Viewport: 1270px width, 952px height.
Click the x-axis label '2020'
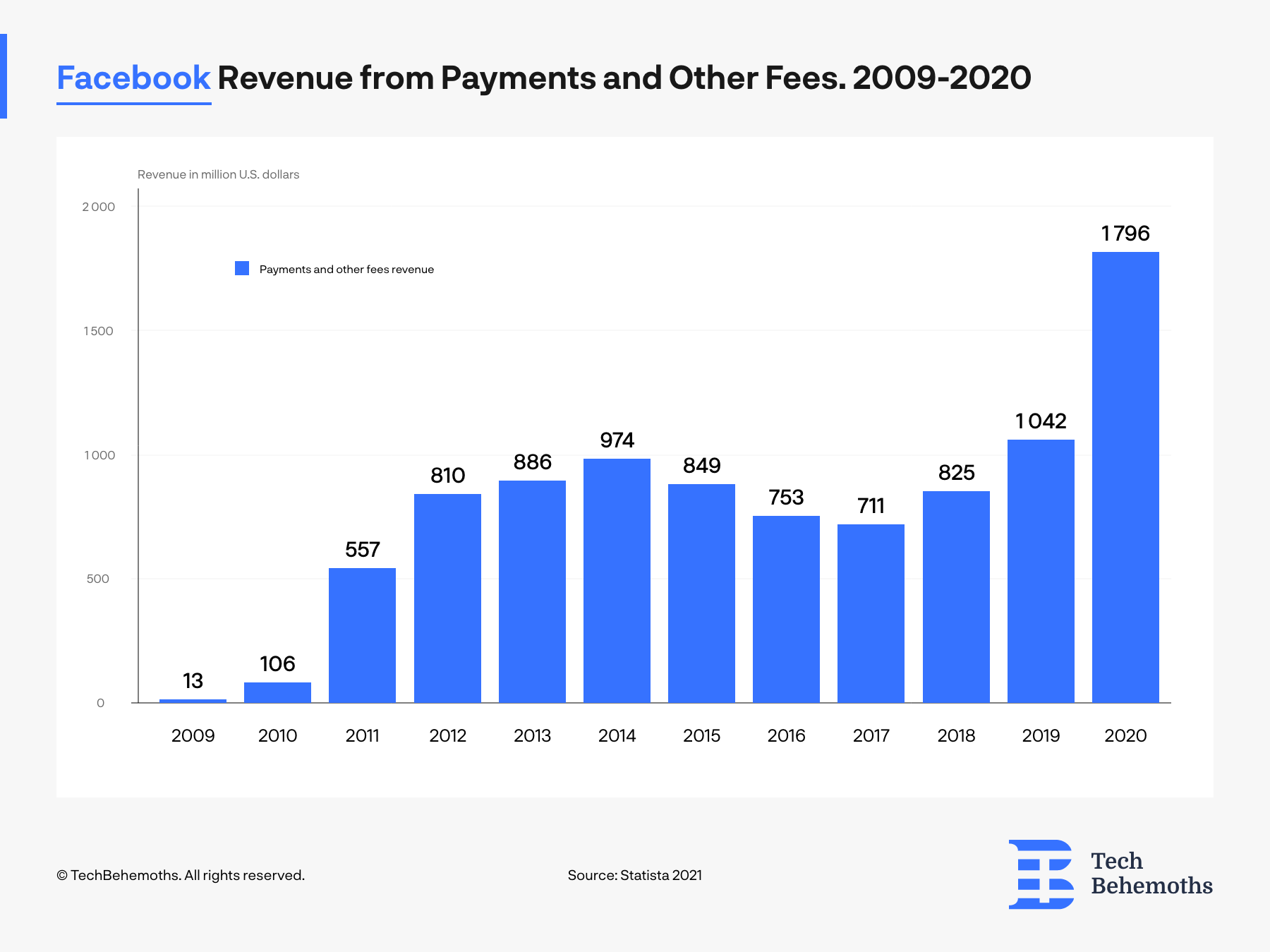[x=1125, y=736]
